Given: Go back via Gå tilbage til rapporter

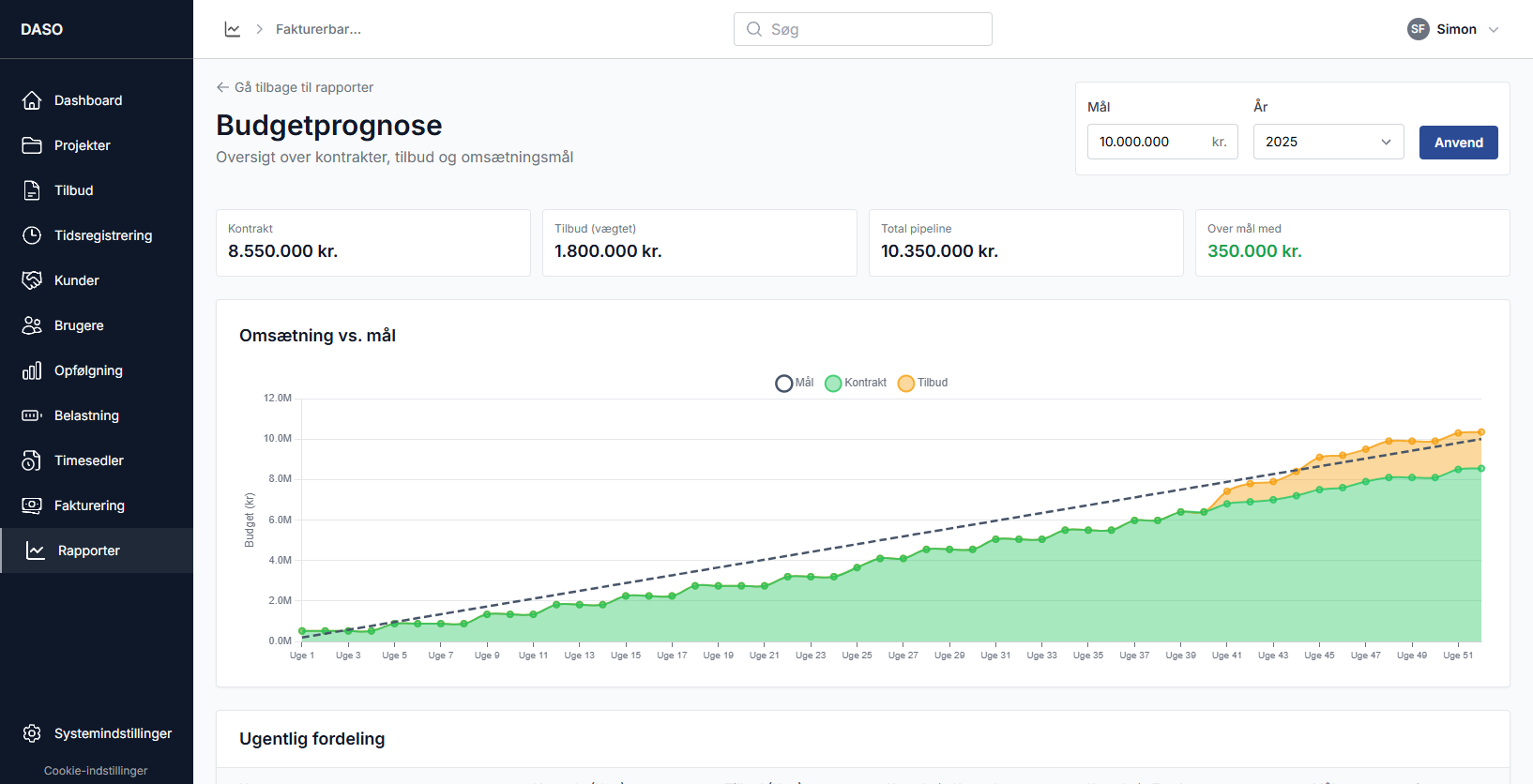Looking at the screenshot, I should 295,87.
